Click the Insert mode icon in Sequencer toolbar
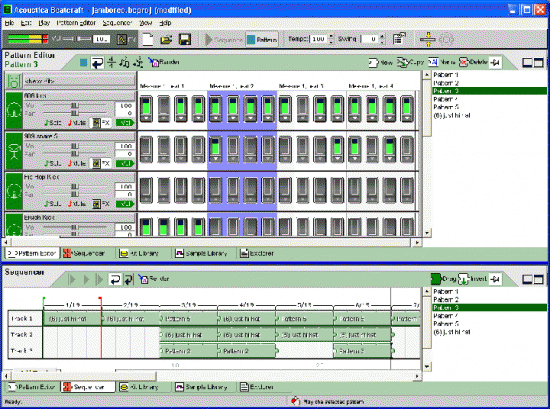 [473, 279]
